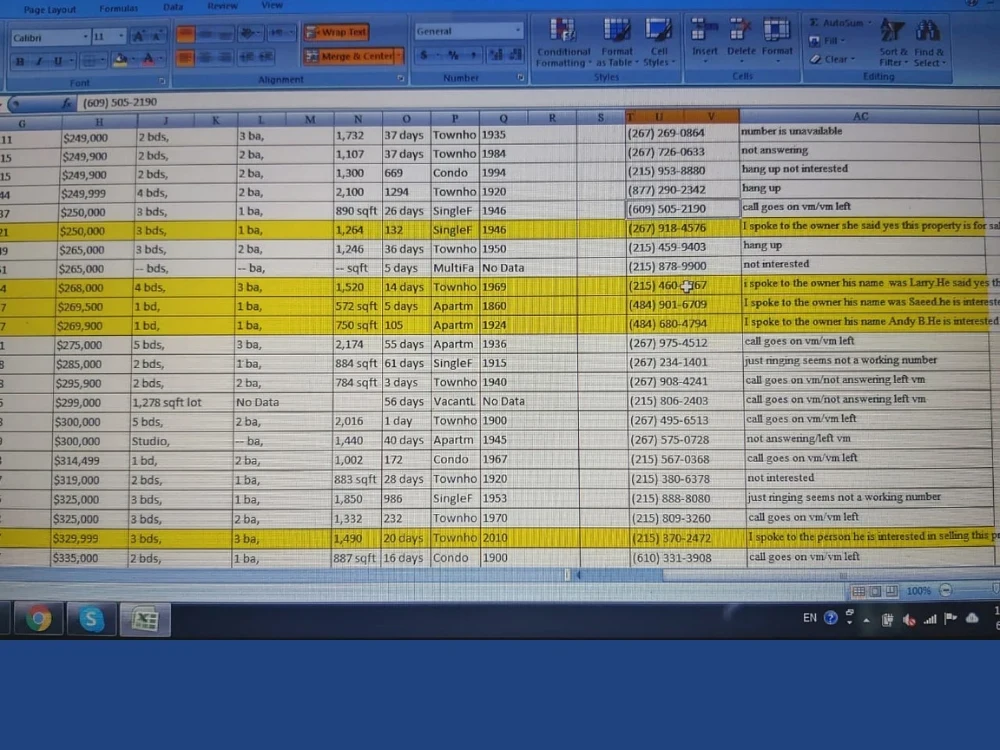Open the Alignment dialog launcher
Screen dimensions: 1000x750
(401, 78)
